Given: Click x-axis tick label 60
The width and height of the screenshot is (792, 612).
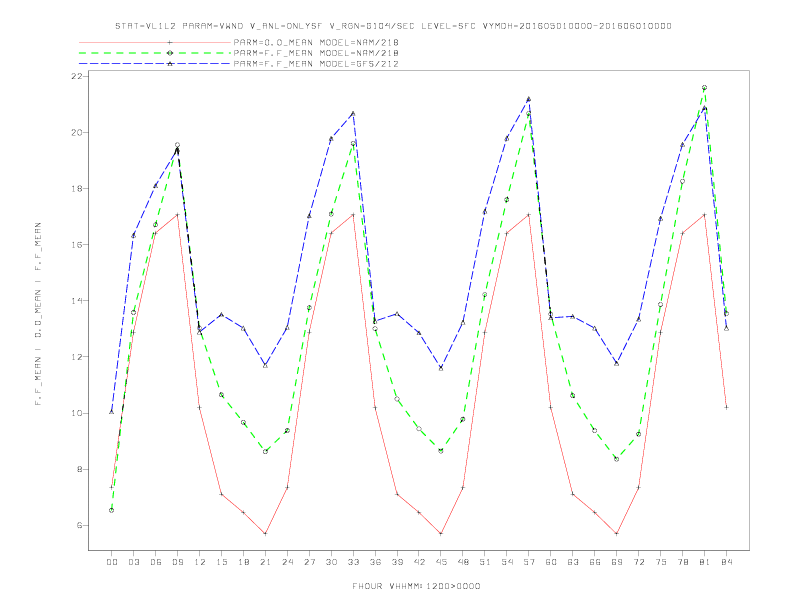Looking at the screenshot, I should 551,562.
